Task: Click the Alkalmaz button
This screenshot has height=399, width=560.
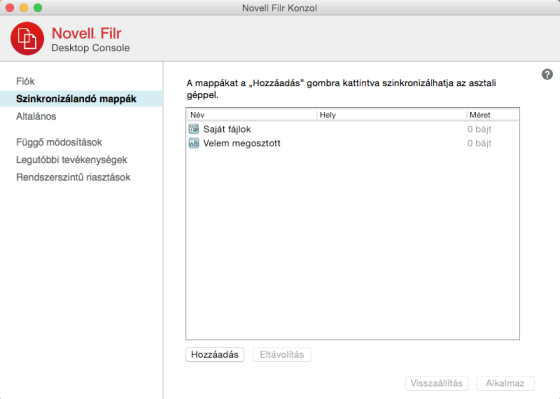Action: coord(505,383)
